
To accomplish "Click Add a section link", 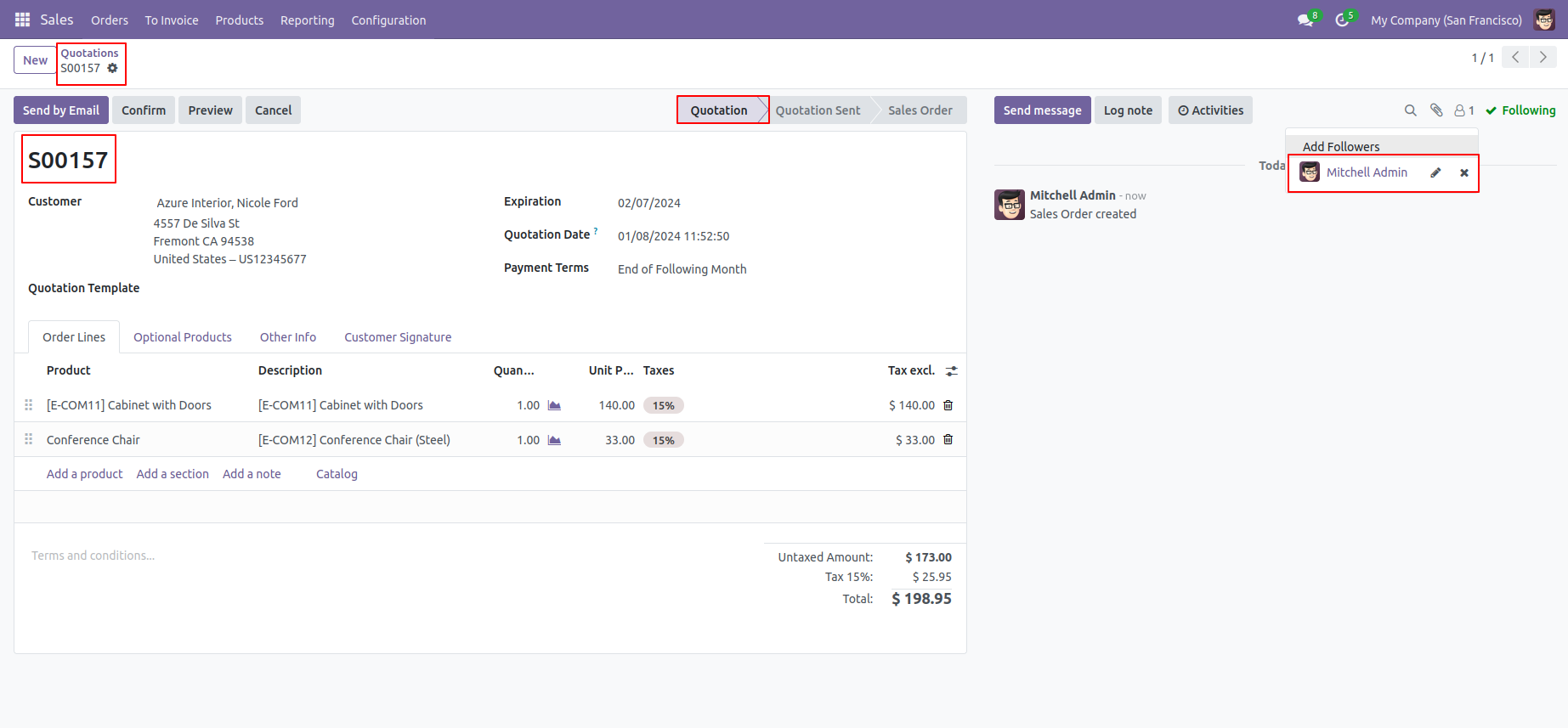I will coord(173,474).
